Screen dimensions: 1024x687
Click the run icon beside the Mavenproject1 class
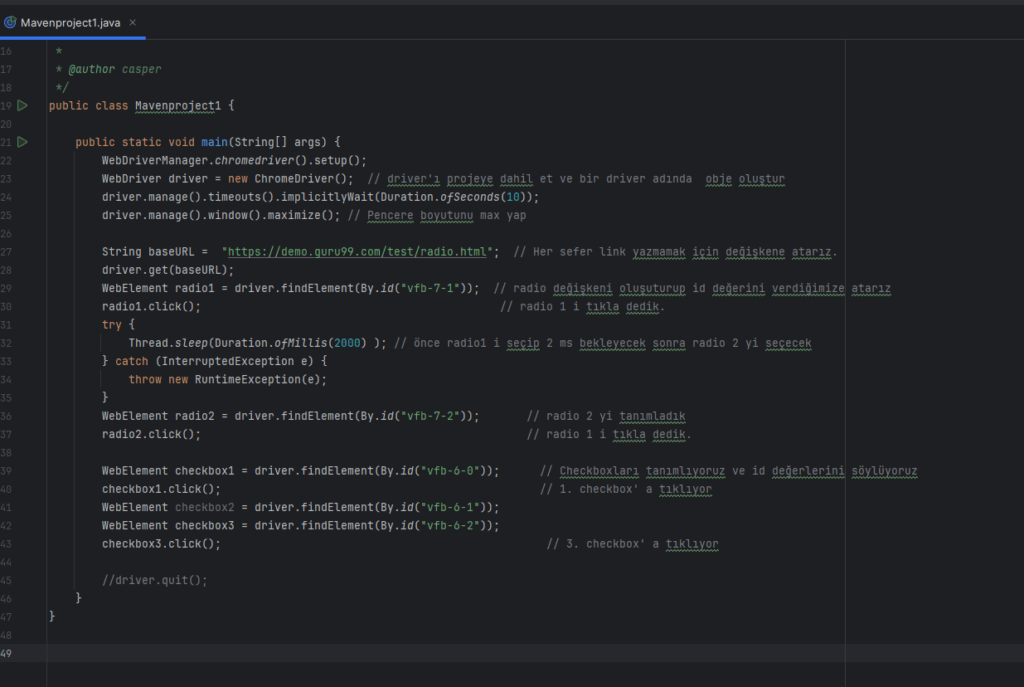click(22, 105)
